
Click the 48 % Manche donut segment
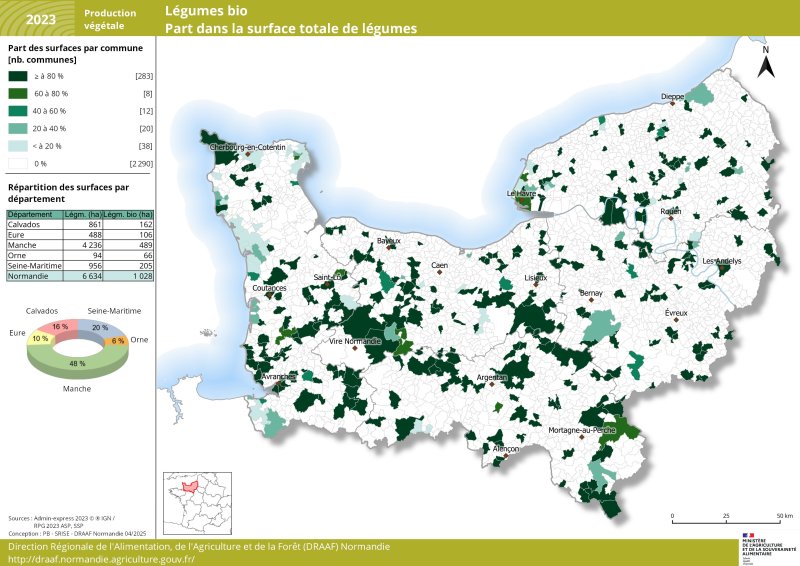point(77,363)
